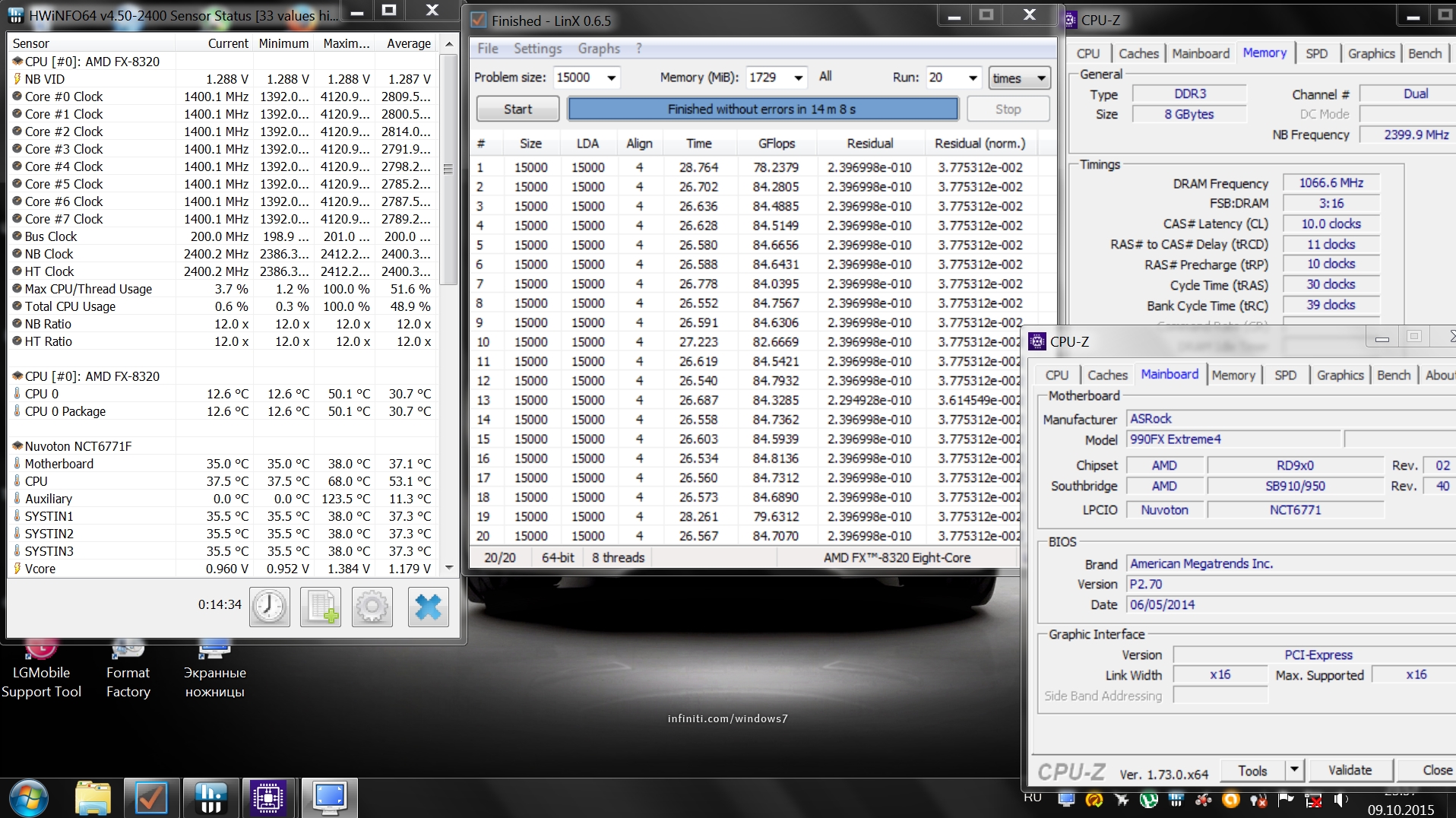1456x818 pixels.
Task: Switch to CPU tab in front CPU-Z window
Action: click(x=1057, y=375)
